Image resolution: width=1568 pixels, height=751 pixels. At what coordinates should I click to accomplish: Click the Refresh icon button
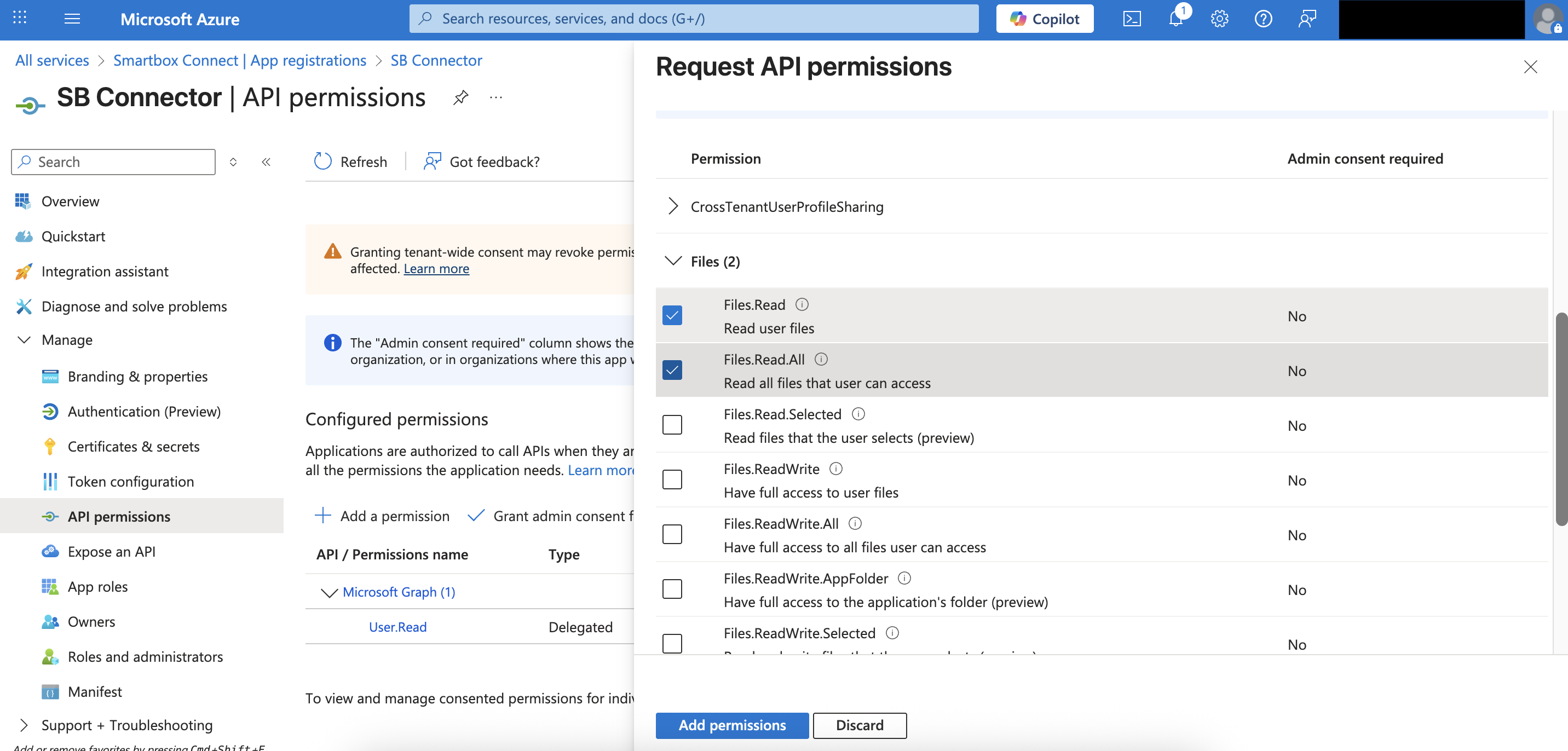(x=322, y=161)
